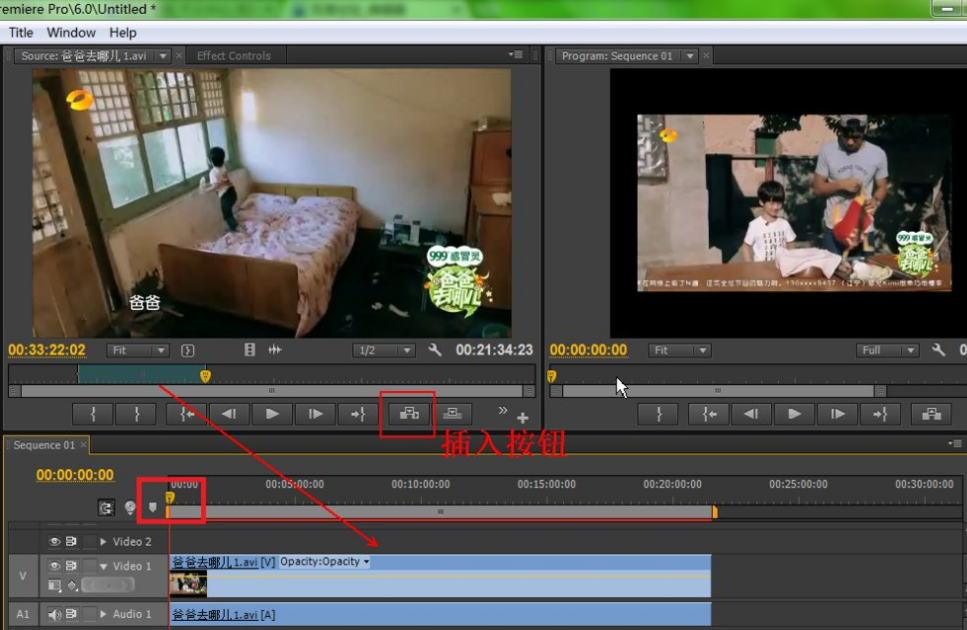Click the Lift button in Program monitor

point(931,414)
